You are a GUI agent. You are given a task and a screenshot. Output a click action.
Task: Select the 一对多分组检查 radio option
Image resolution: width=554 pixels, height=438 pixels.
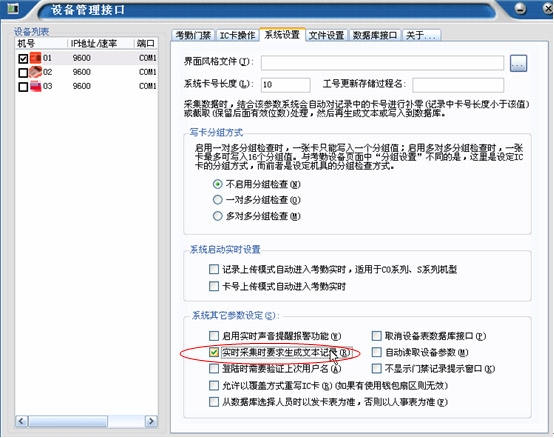218,200
